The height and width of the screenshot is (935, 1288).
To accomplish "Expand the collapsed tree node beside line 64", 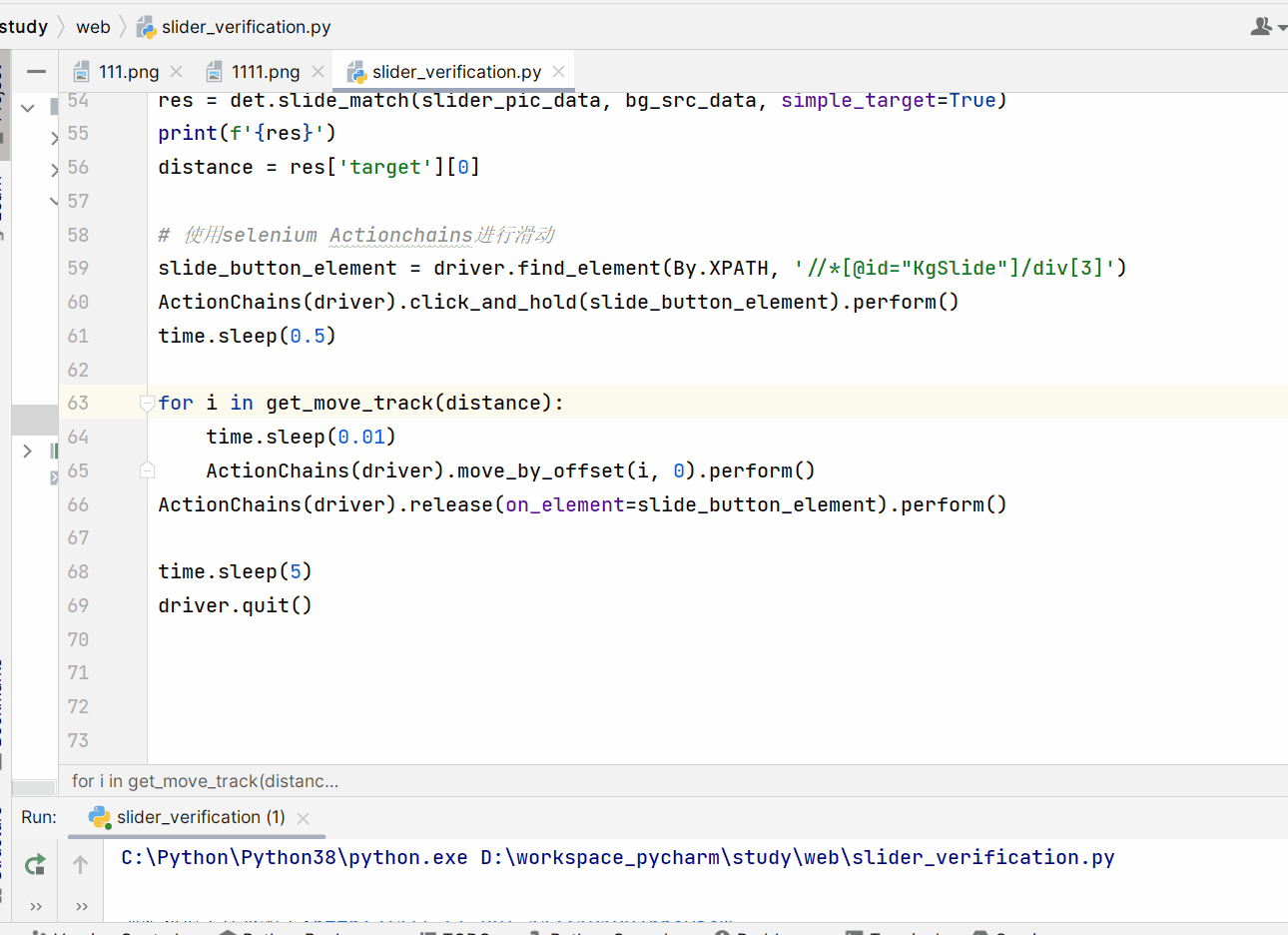I will coord(28,451).
